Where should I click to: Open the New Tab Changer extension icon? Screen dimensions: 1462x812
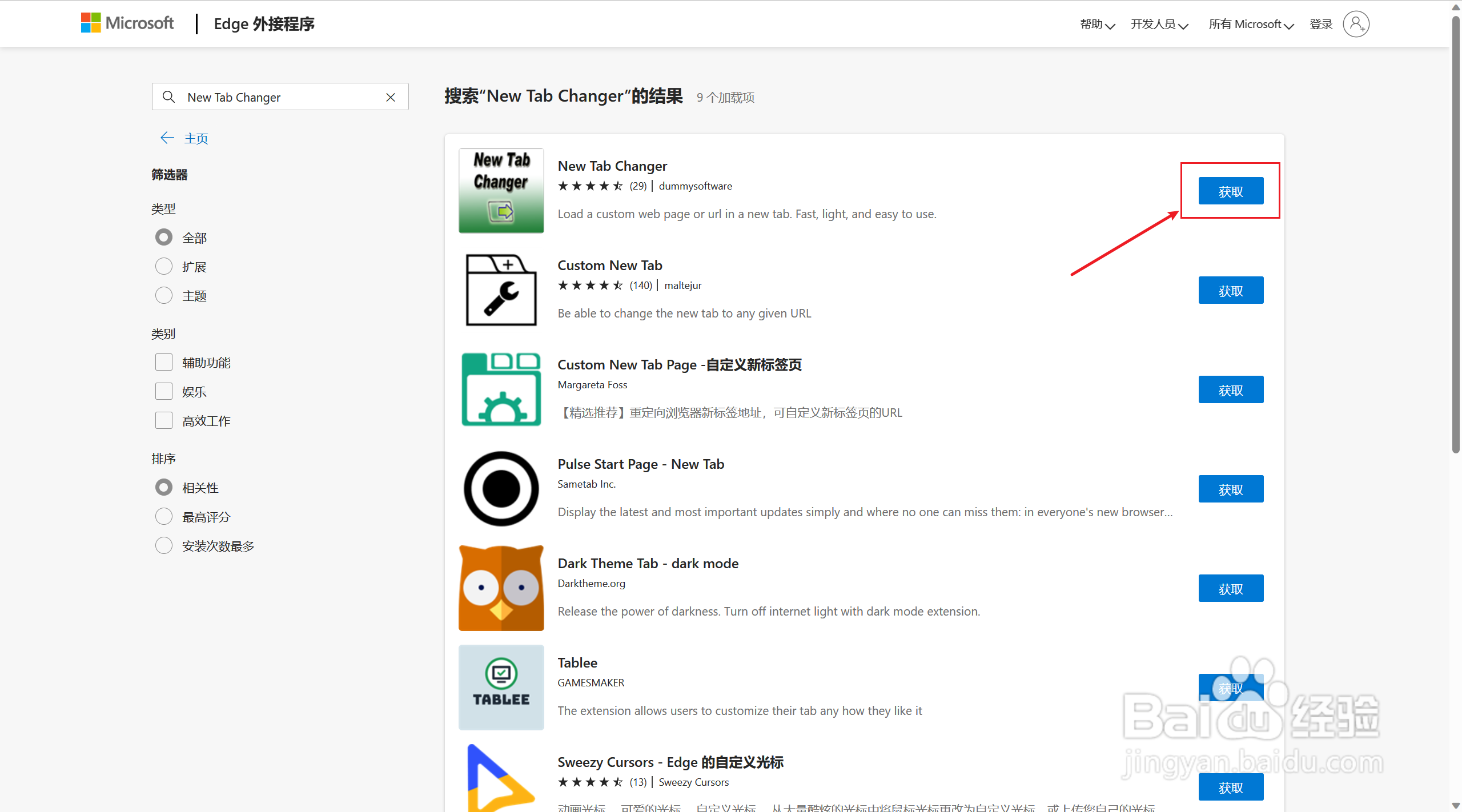pyautogui.click(x=501, y=190)
